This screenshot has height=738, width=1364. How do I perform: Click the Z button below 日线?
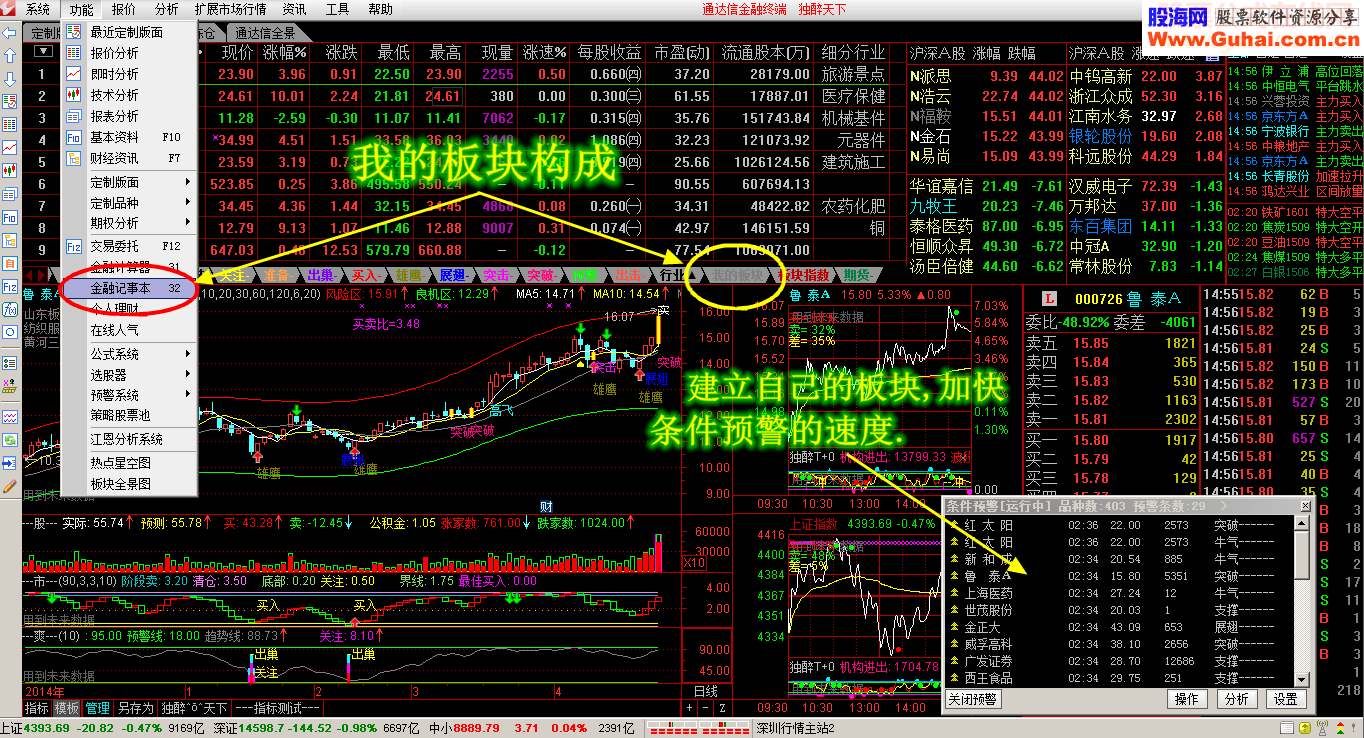(722, 708)
